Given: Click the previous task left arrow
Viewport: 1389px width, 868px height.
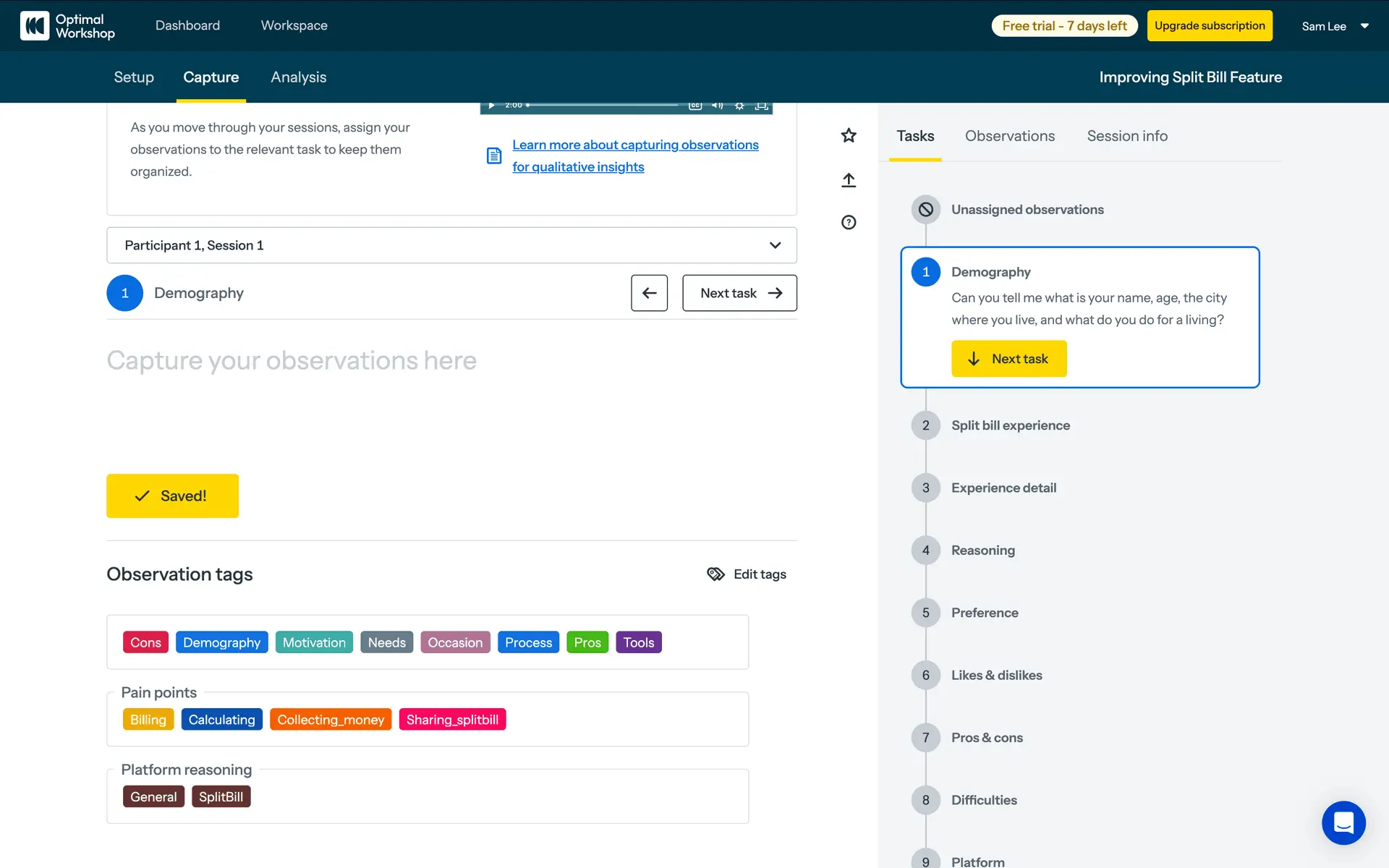Looking at the screenshot, I should pyautogui.click(x=649, y=293).
